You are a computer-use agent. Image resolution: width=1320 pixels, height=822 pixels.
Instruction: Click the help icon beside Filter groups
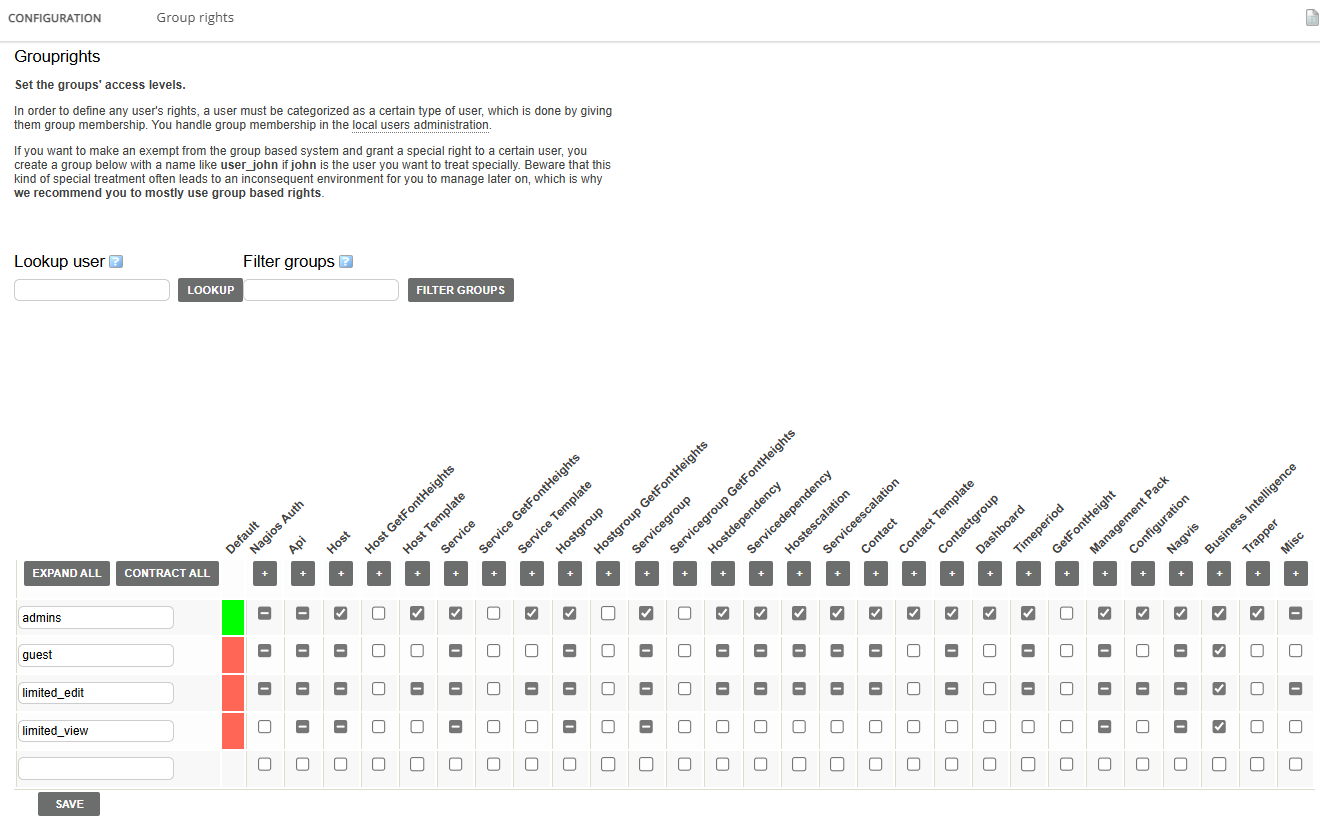click(346, 262)
